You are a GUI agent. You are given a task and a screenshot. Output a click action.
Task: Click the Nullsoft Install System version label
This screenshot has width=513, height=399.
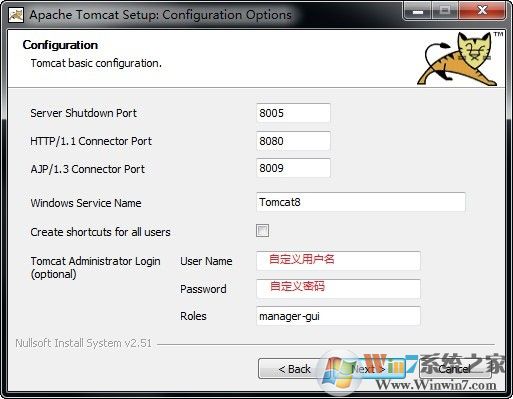(84, 343)
